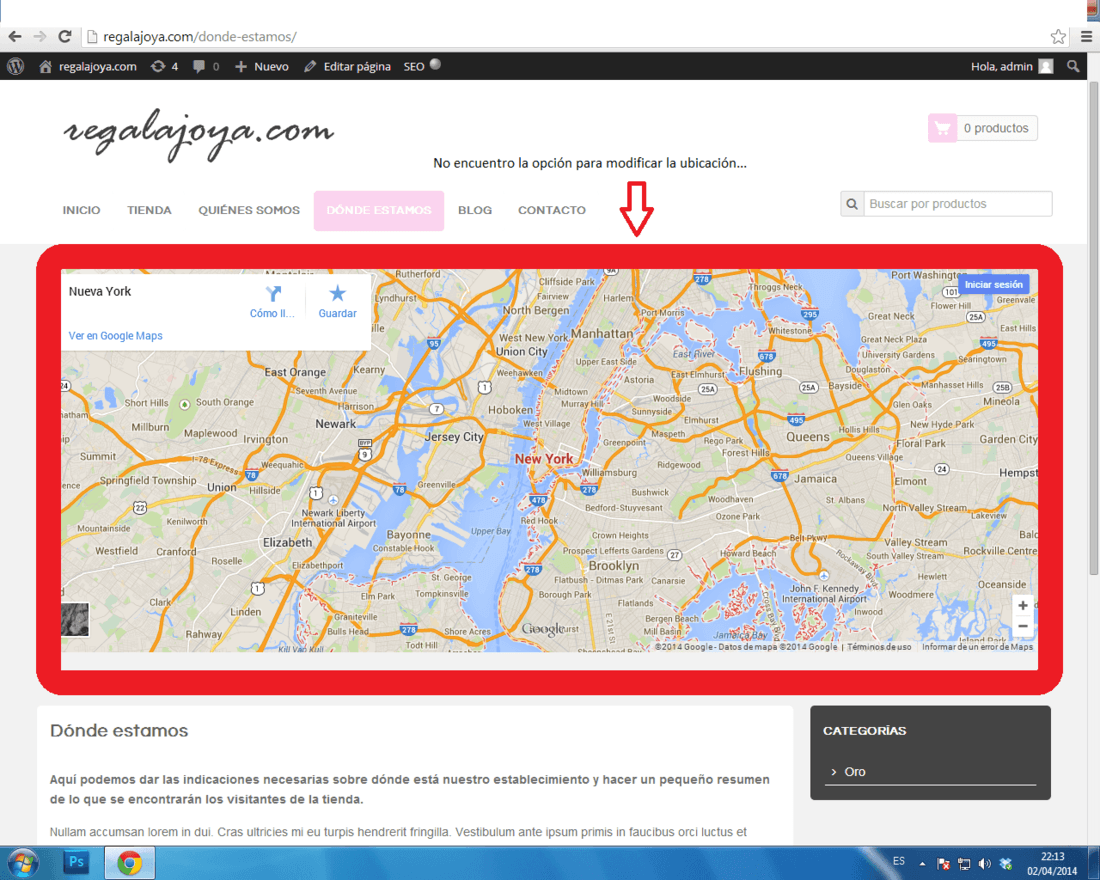Image resolution: width=1100 pixels, height=880 pixels.
Task: Click the admin avatar next to Hola, admin
Action: click(x=1046, y=67)
